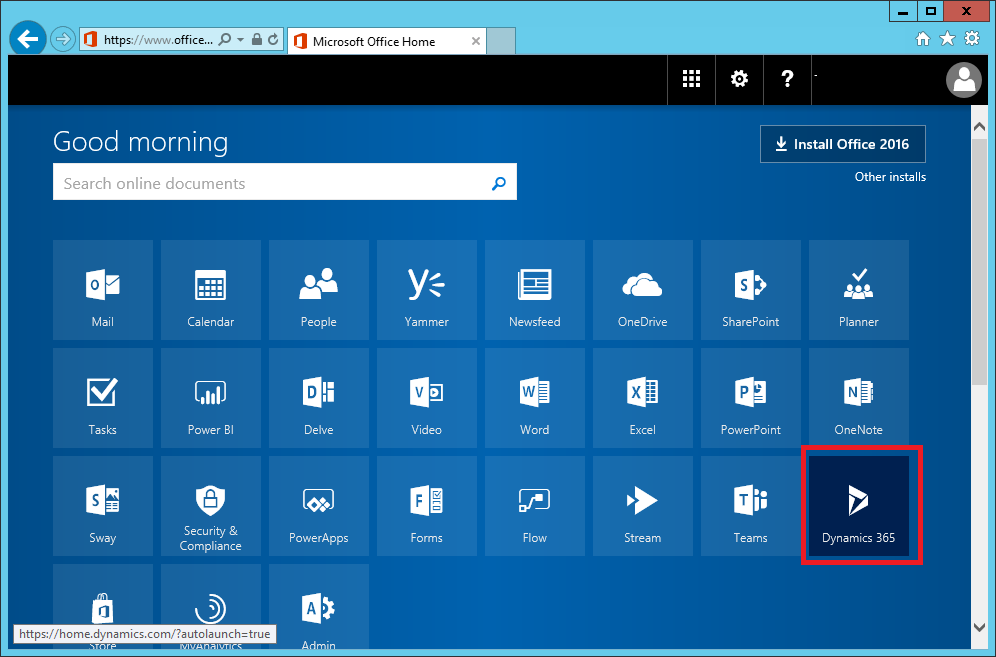
Task: Open the Delve tile
Action: (319, 398)
